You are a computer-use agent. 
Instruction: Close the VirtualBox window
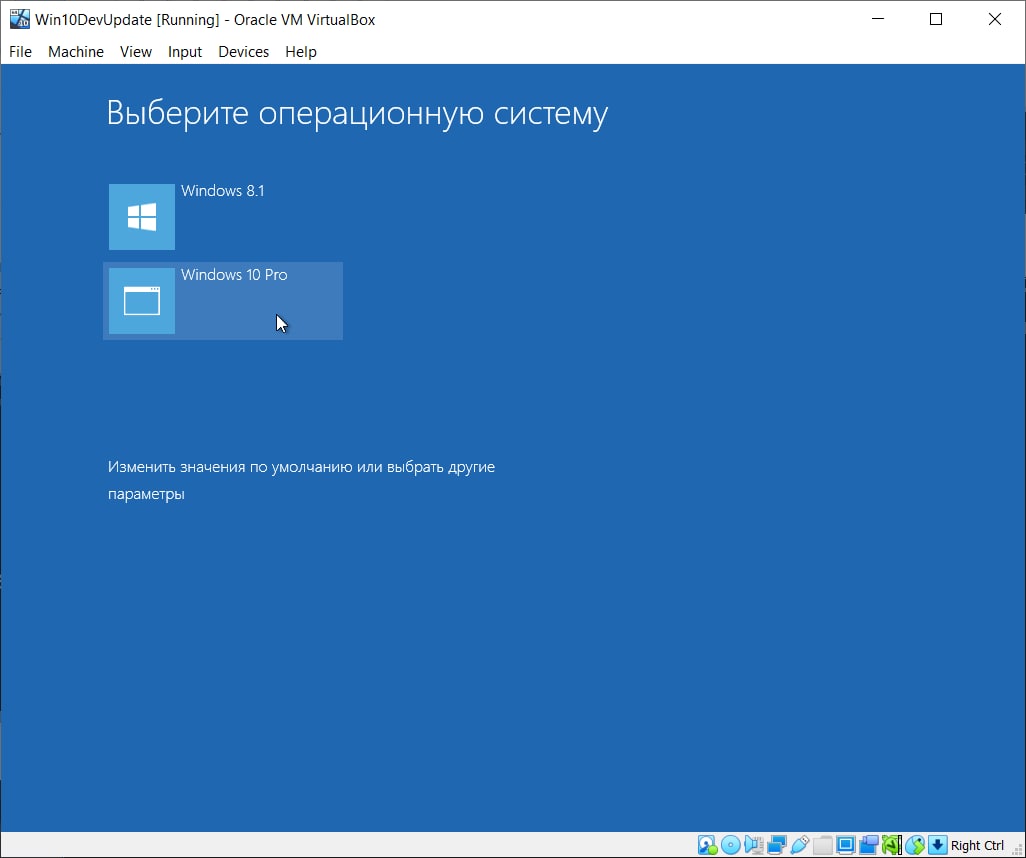coord(995,19)
